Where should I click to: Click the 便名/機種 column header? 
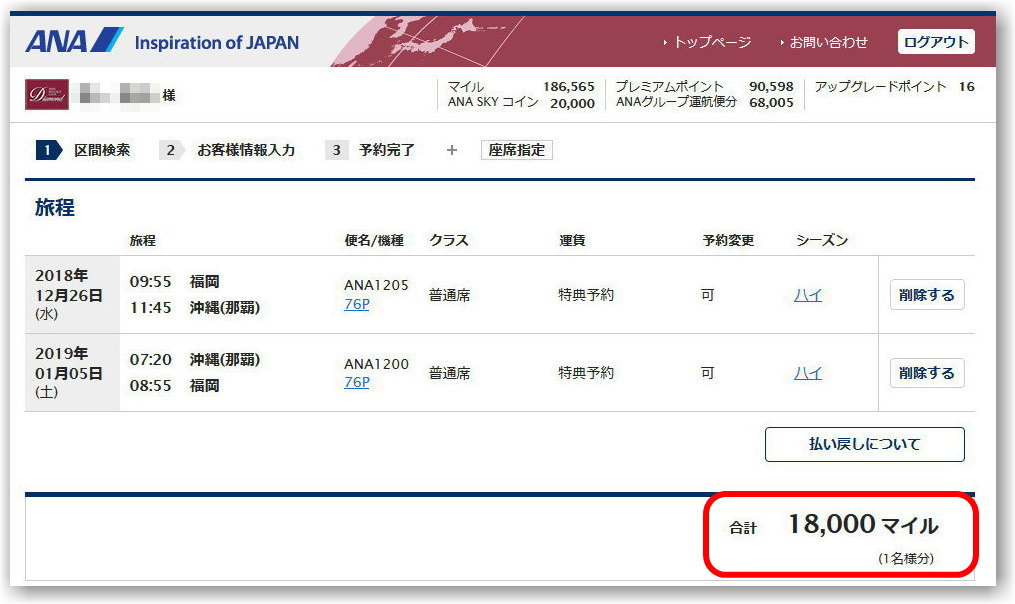[x=374, y=241]
